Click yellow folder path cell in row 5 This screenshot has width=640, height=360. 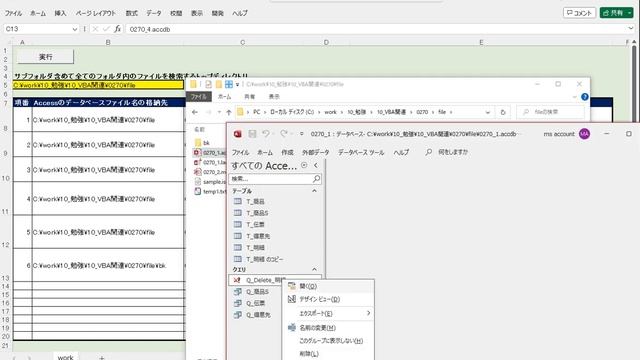98,85
